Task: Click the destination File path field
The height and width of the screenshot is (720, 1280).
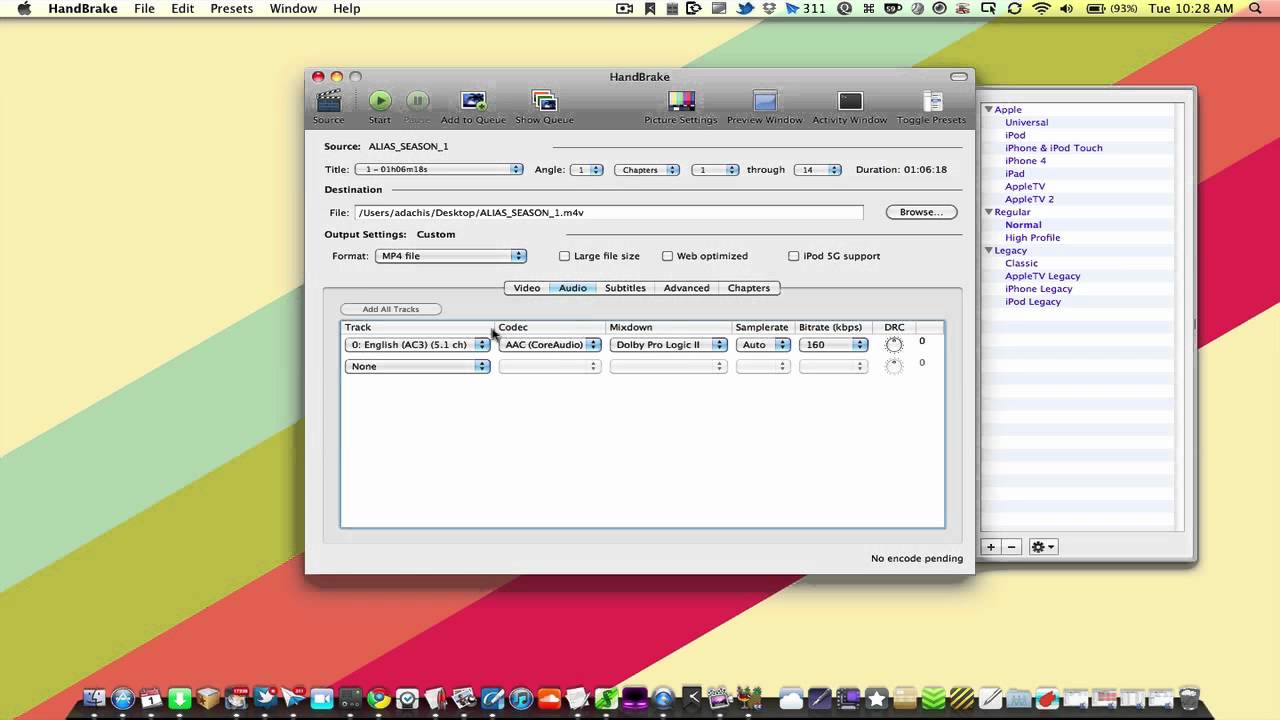Action: tap(608, 213)
